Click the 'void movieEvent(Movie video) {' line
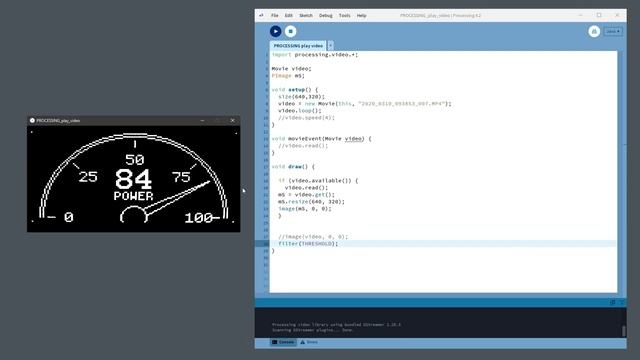Viewport: 640px width, 360px height. 321,139
